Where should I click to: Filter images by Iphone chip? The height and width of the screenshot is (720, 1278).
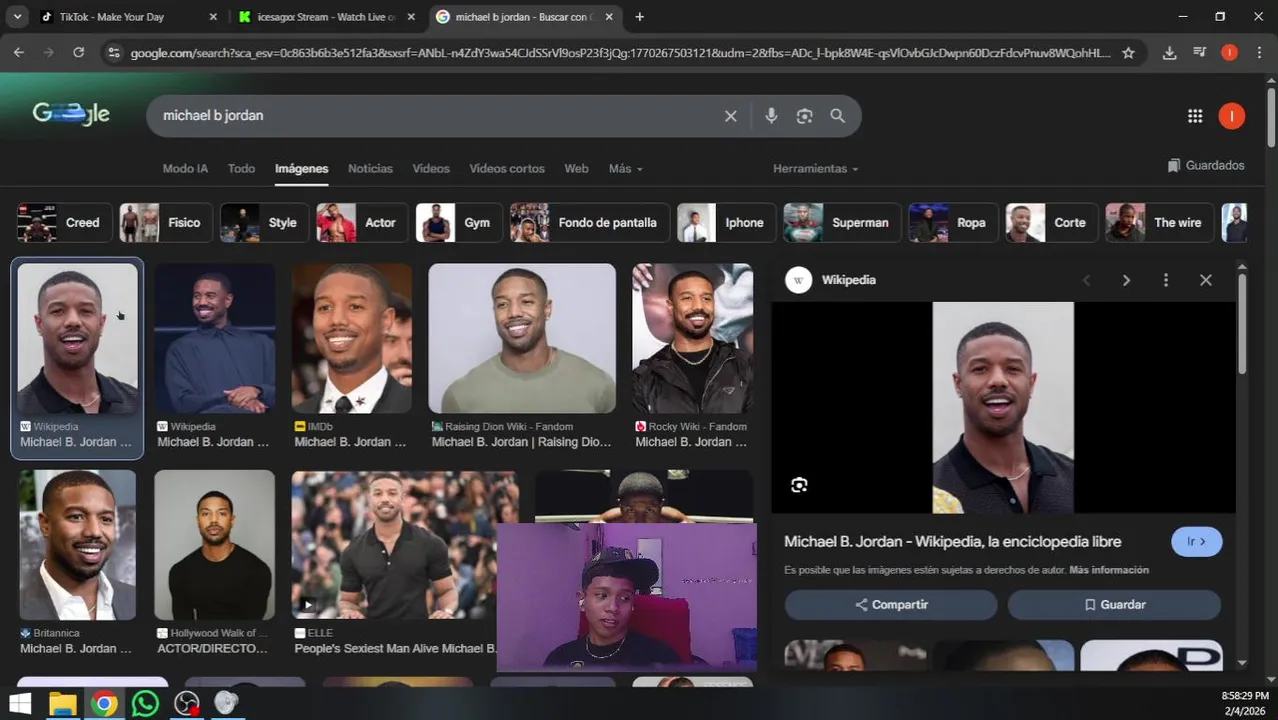coord(726,223)
